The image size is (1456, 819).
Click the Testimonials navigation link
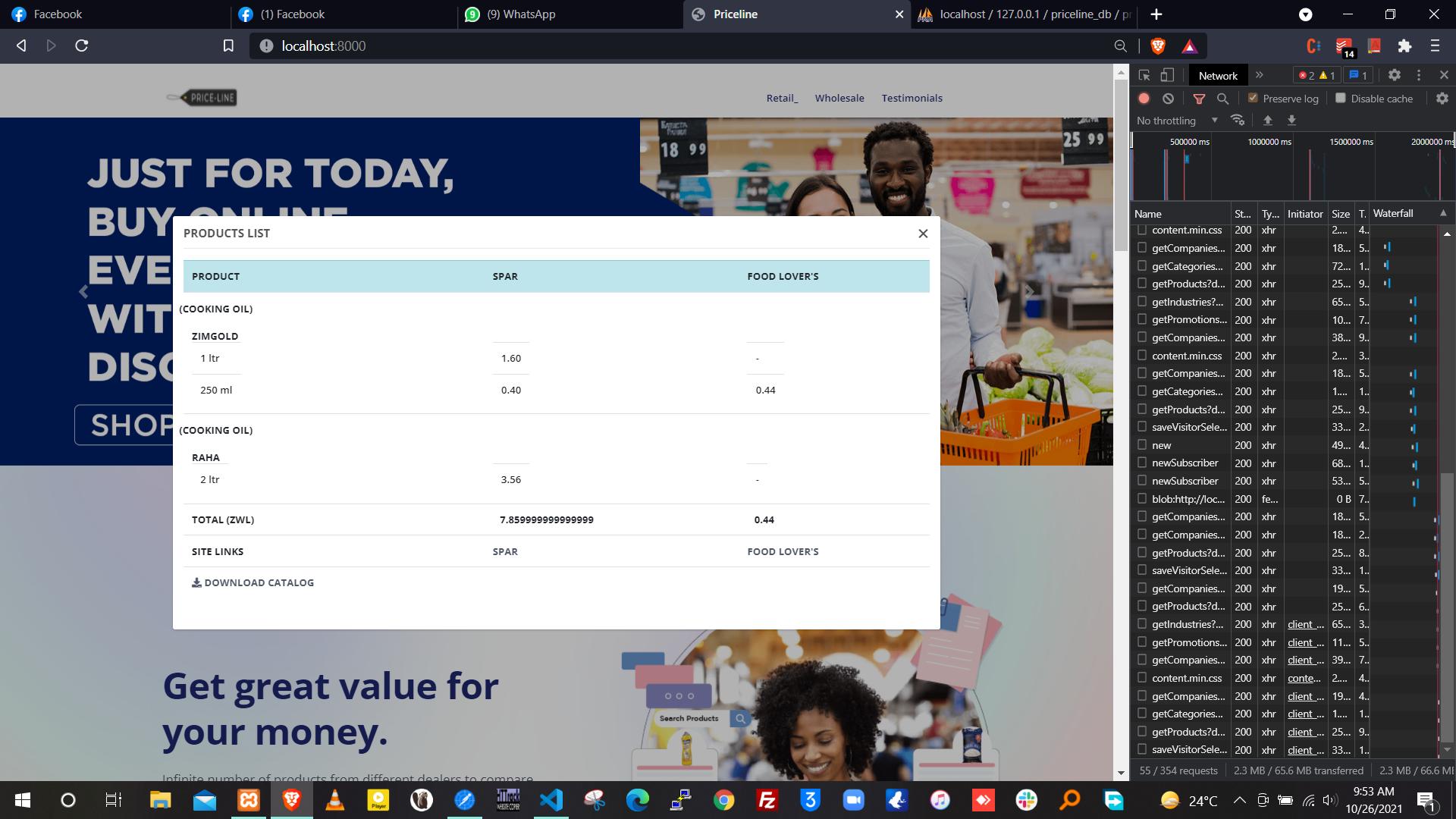tap(912, 98)
